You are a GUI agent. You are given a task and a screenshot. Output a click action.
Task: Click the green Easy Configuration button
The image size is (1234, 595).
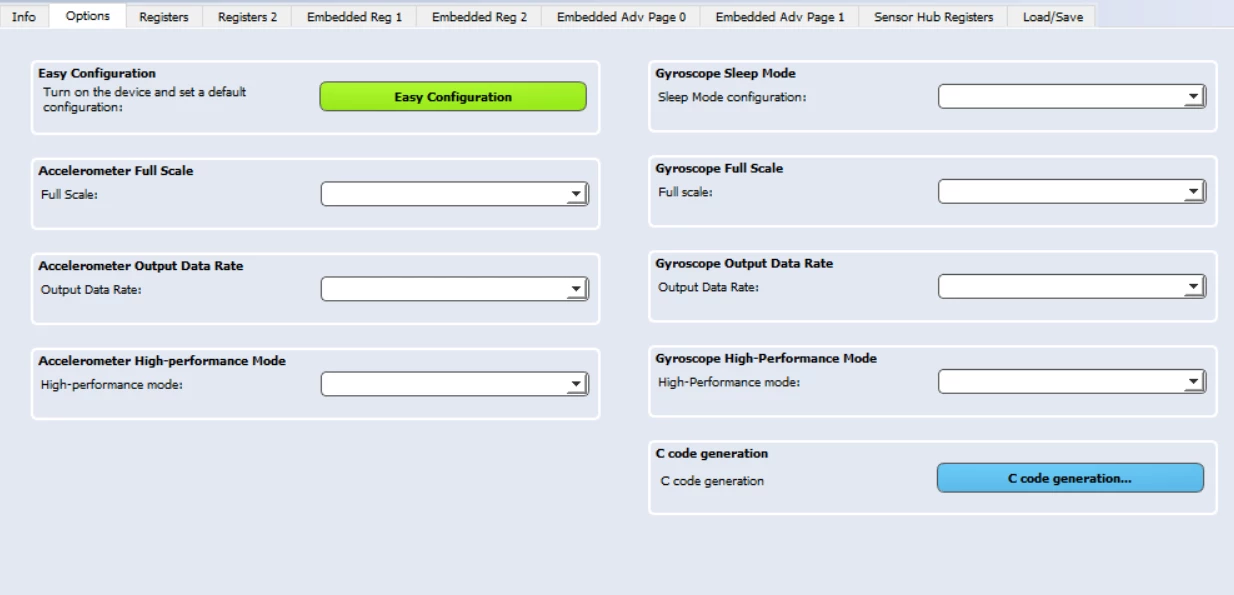point(453,97)
